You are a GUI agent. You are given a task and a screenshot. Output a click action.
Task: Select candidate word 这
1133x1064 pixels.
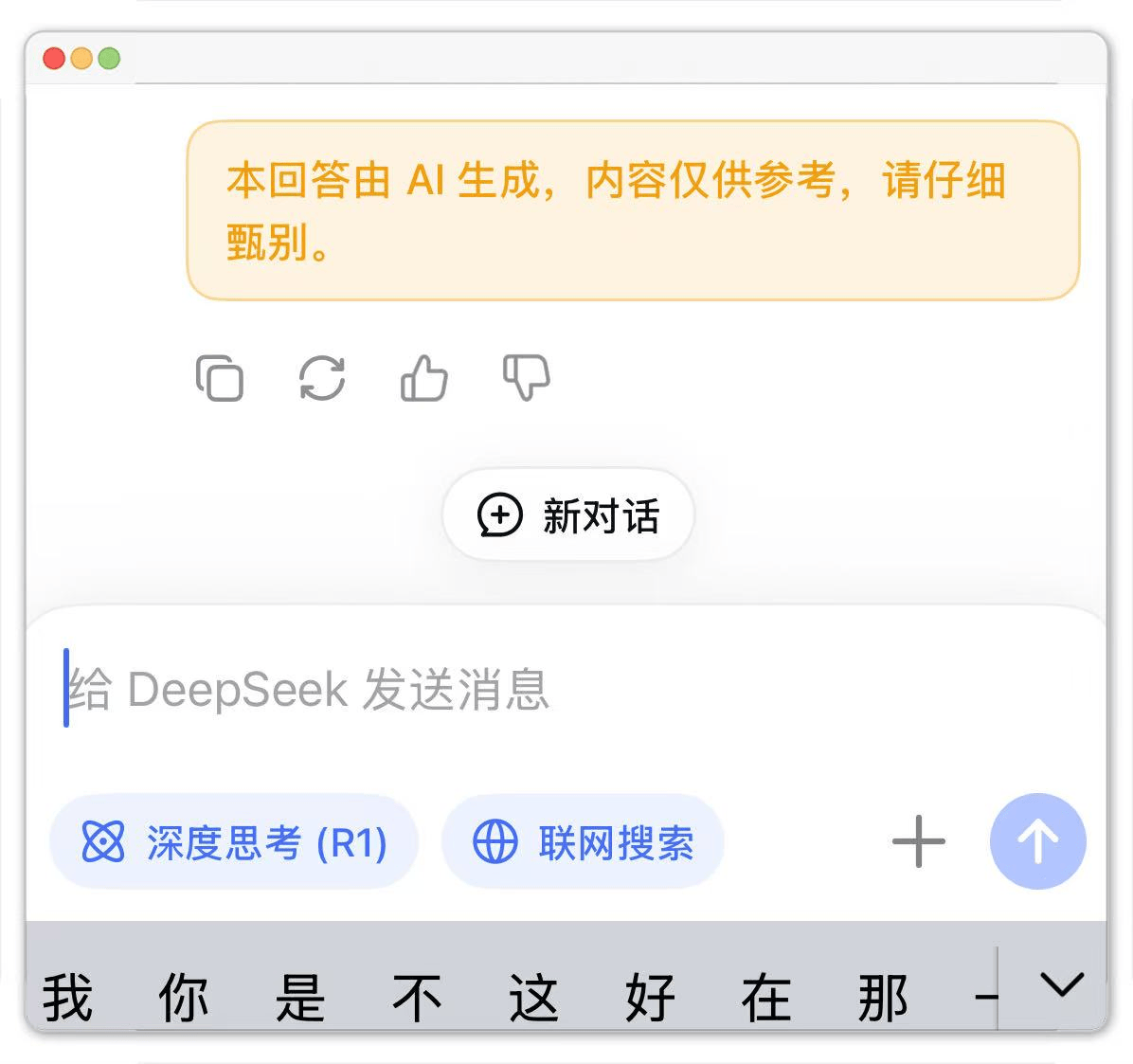[533, 998]
